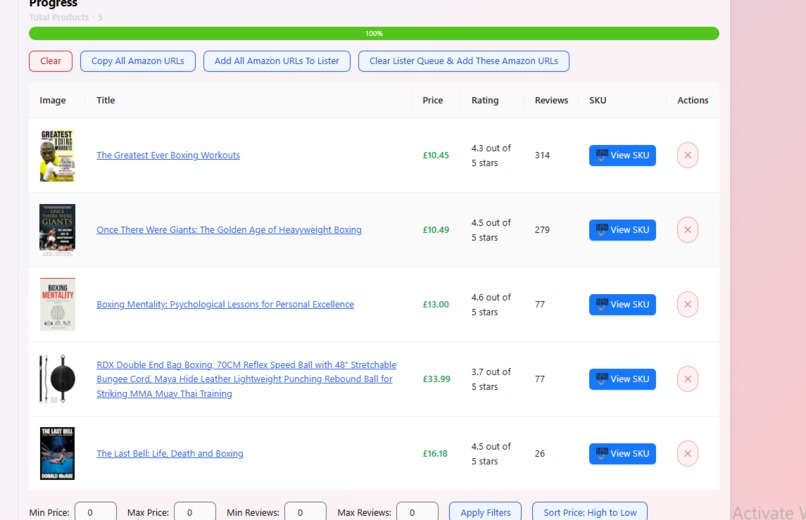This screenshot has height=520, width=806.
Task: Click The Last Bell cover thumbnail
Action: click(57, 454)
